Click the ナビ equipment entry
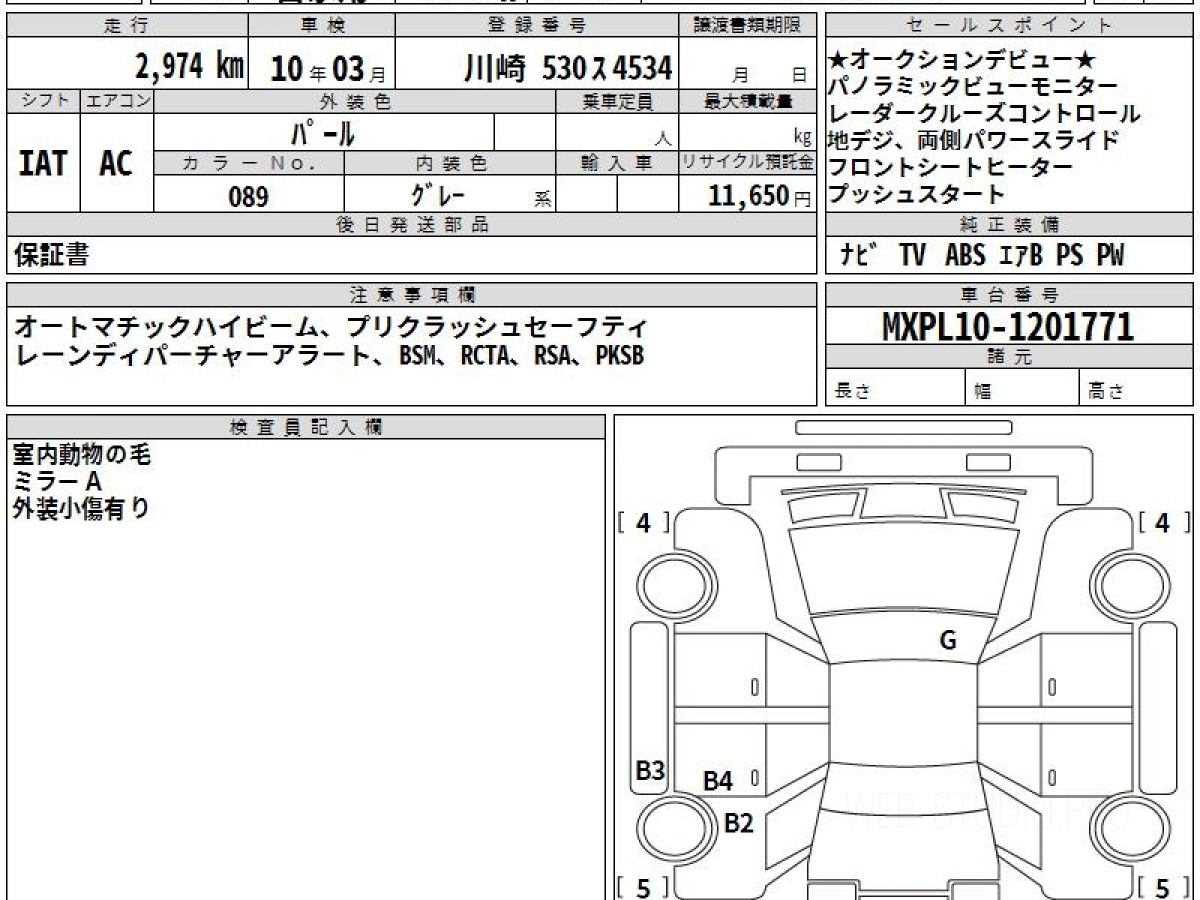This screenshot has height=900, width=1200. tap(860, 255)
